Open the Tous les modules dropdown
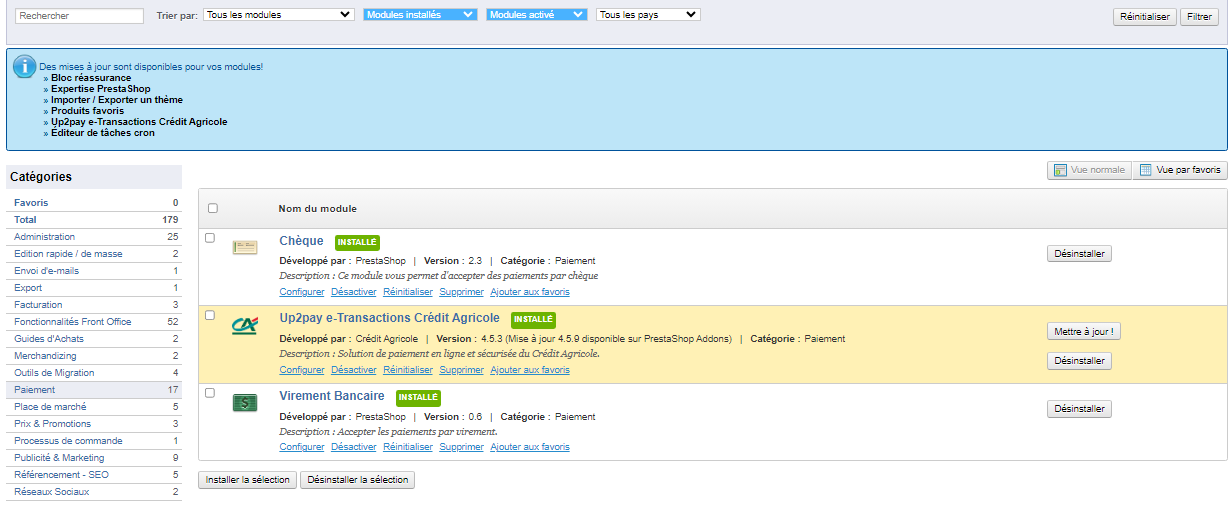The height and width of the screenshot is (518, 1230). click(279, 15)
